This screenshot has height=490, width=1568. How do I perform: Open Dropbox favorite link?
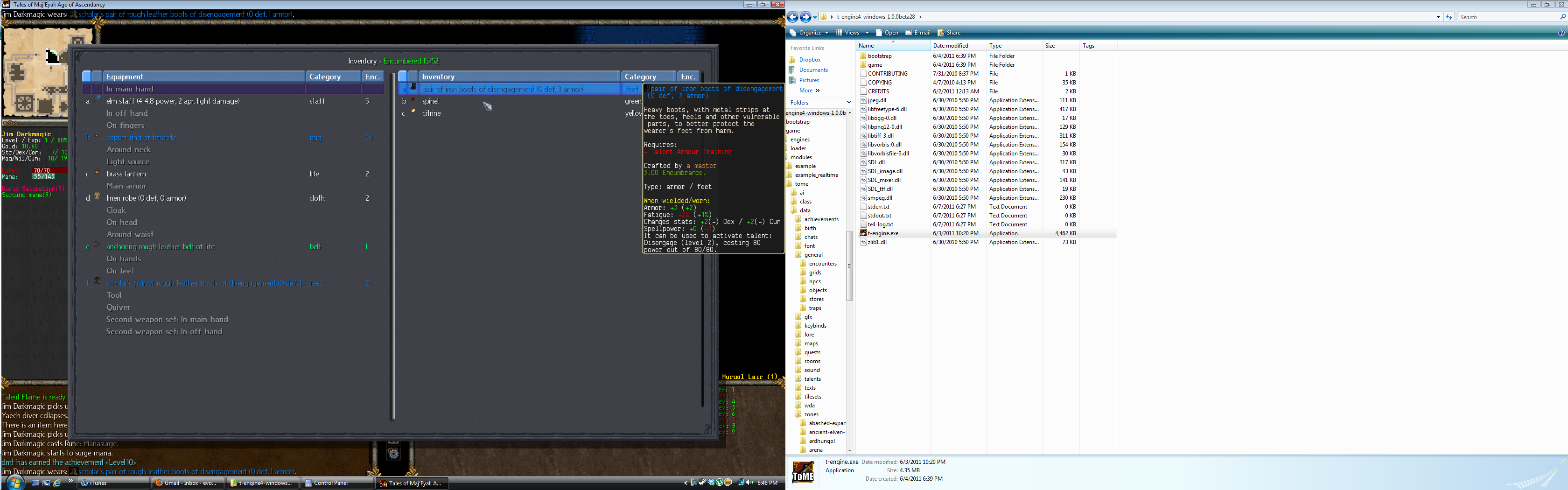click(x=810, y=60)
